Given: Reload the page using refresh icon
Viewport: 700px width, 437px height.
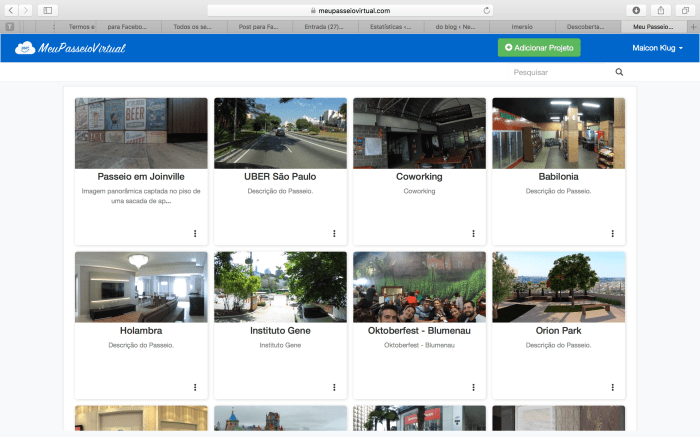Looking at the screenshot, I should click(487, 10).
